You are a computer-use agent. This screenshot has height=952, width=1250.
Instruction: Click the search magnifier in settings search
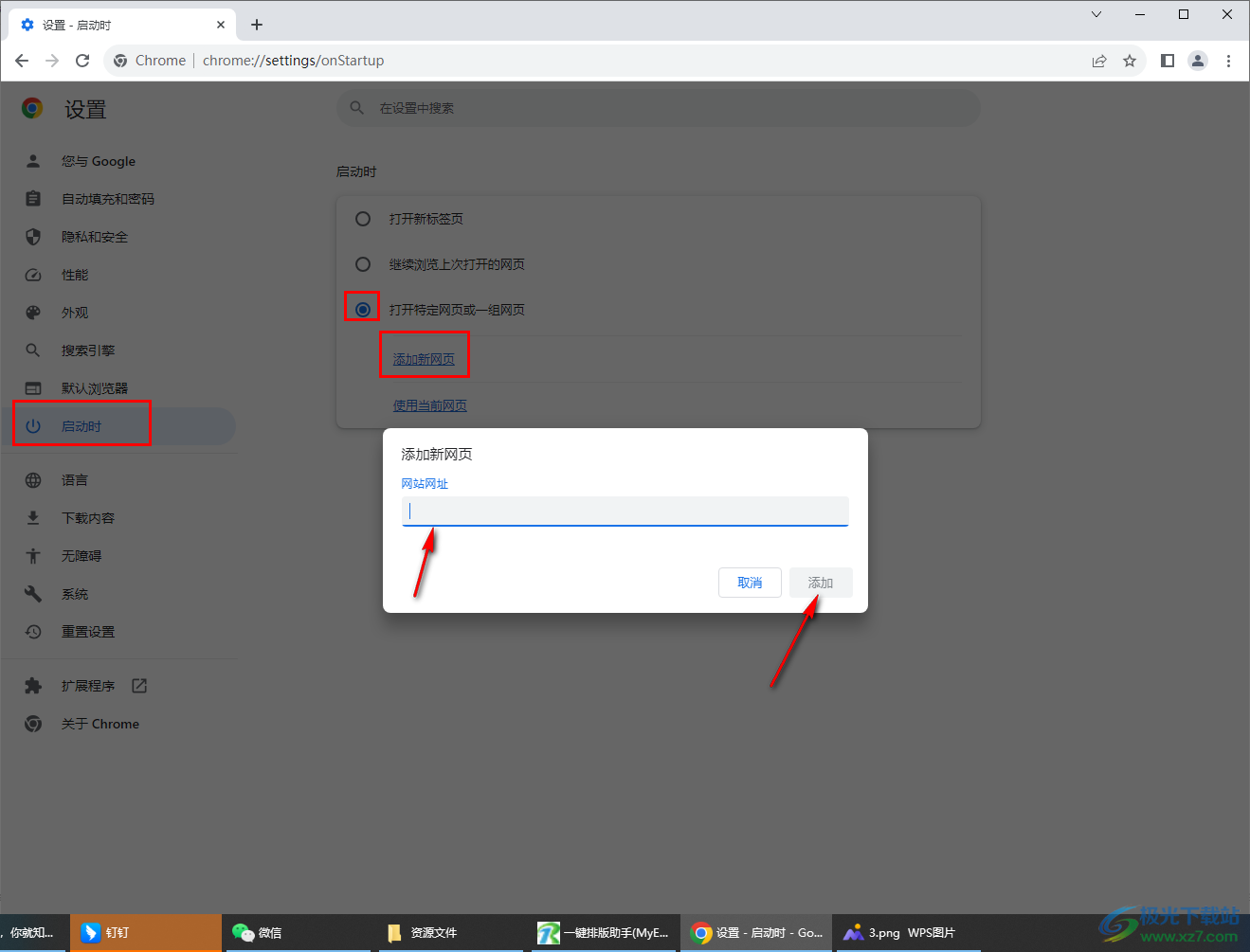[x=357, y=108]
